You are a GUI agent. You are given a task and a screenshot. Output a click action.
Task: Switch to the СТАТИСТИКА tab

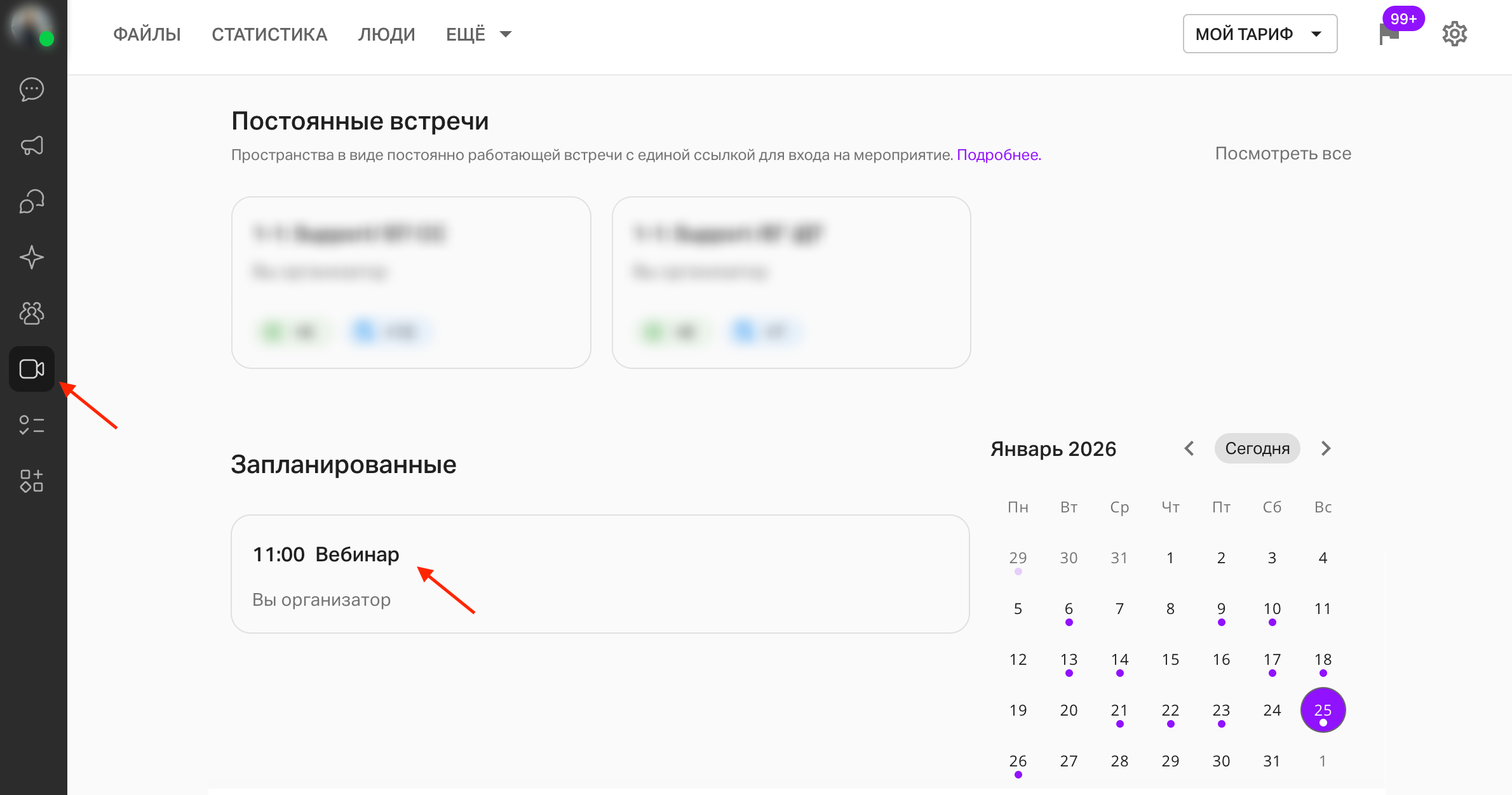[269, 34]
